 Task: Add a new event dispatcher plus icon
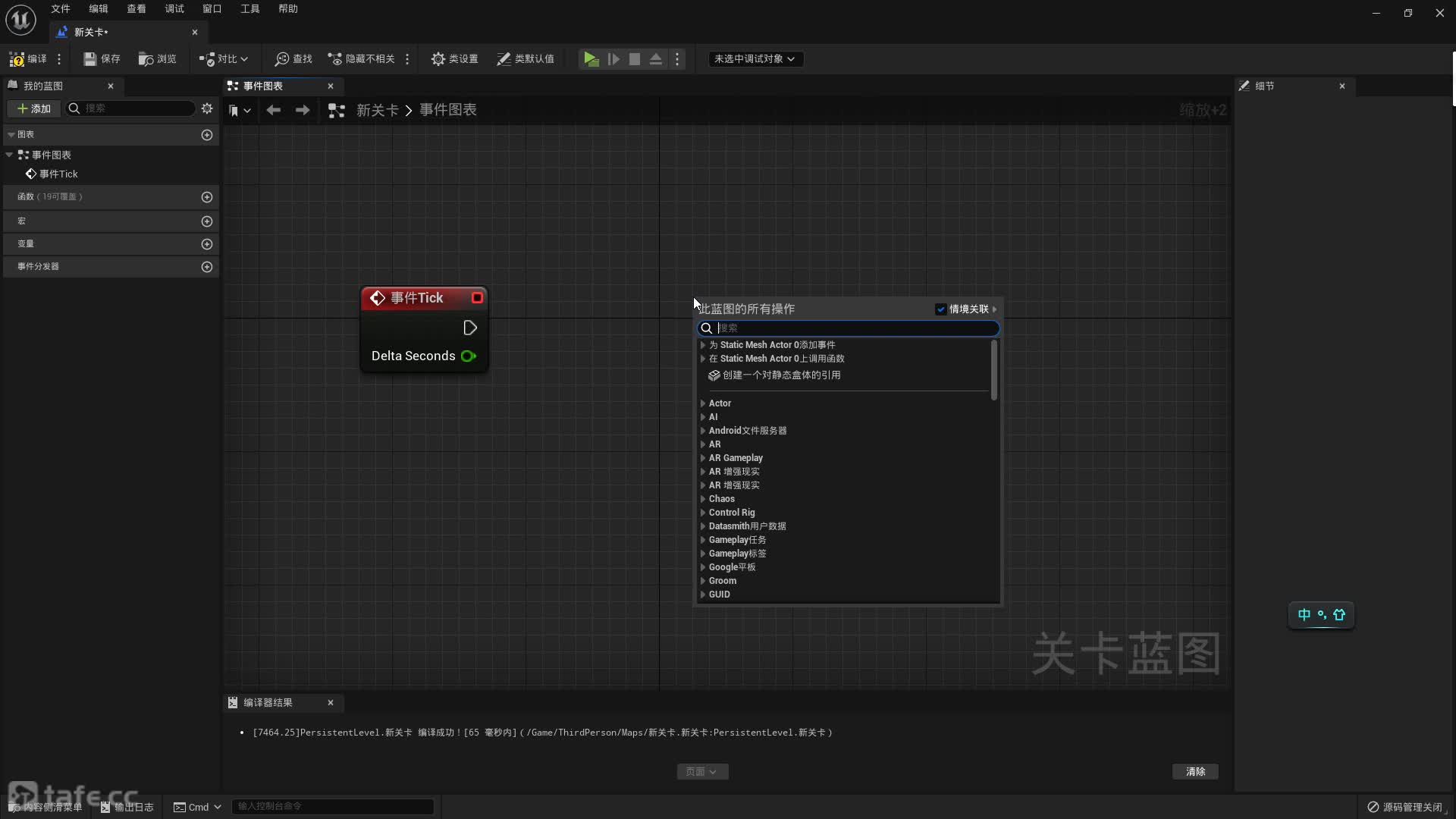[x=207, y=267]
